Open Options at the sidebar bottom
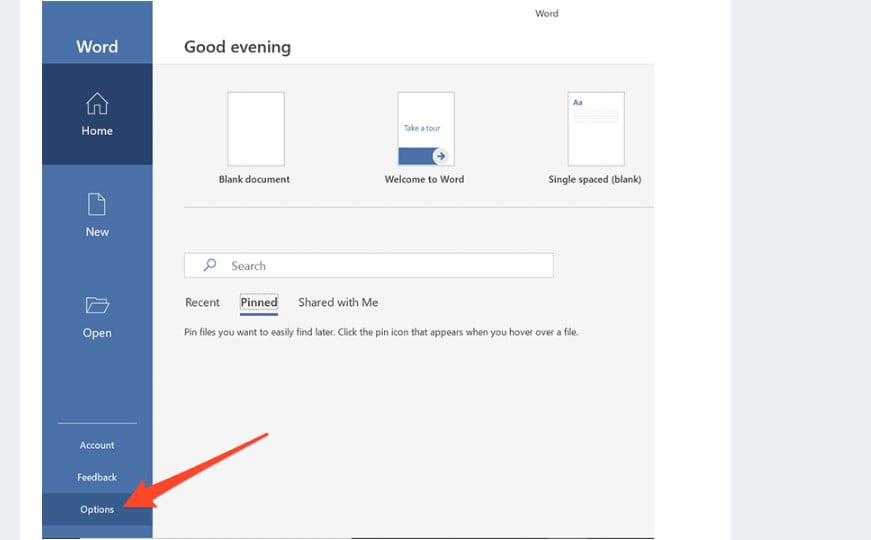Viewport: 871px width, 540px height. coord(97,509)
